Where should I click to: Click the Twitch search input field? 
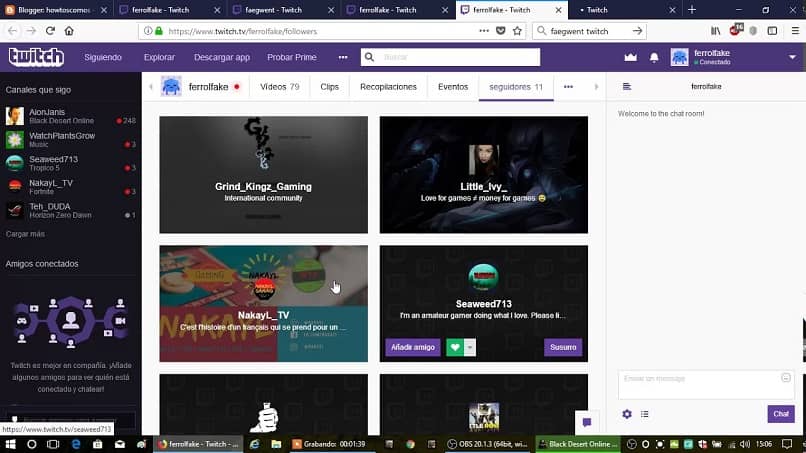[459, 57]
